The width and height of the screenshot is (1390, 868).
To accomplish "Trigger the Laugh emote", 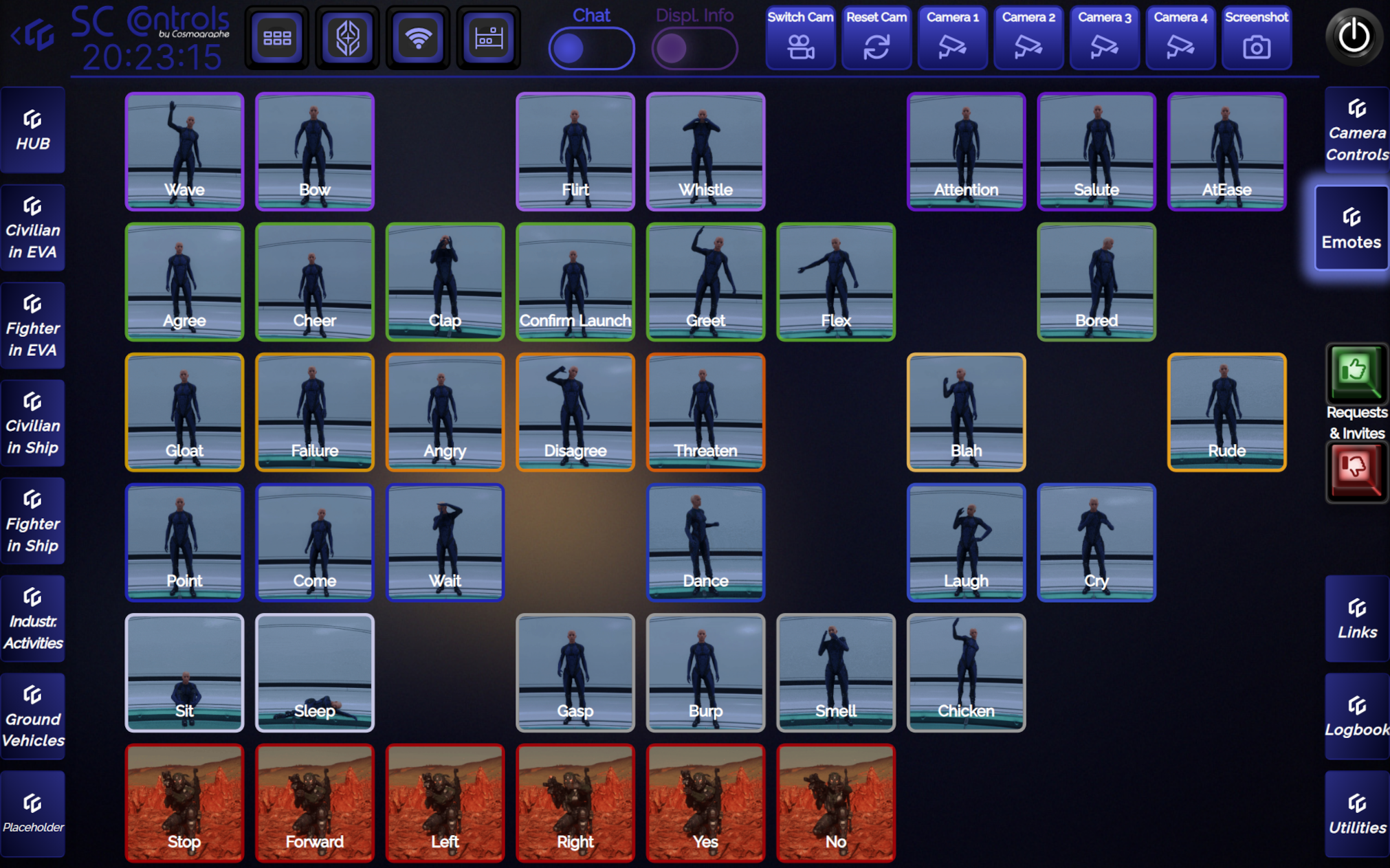I will tap(966, 542).
